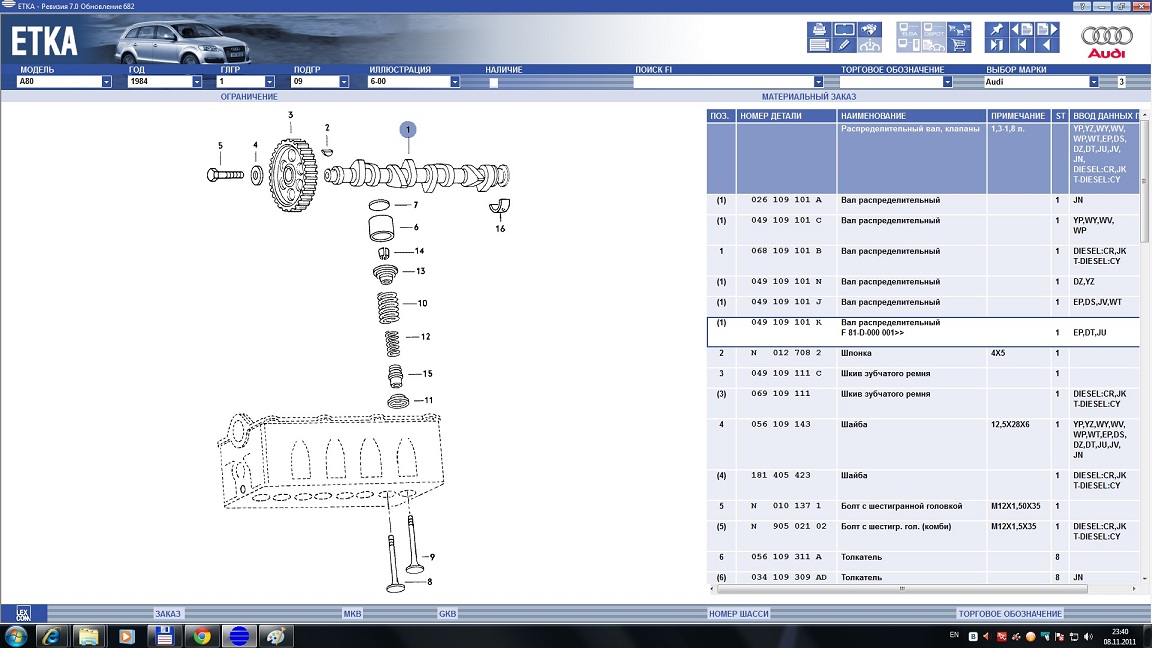Open Paint from the taskbar

coord(276,636)
